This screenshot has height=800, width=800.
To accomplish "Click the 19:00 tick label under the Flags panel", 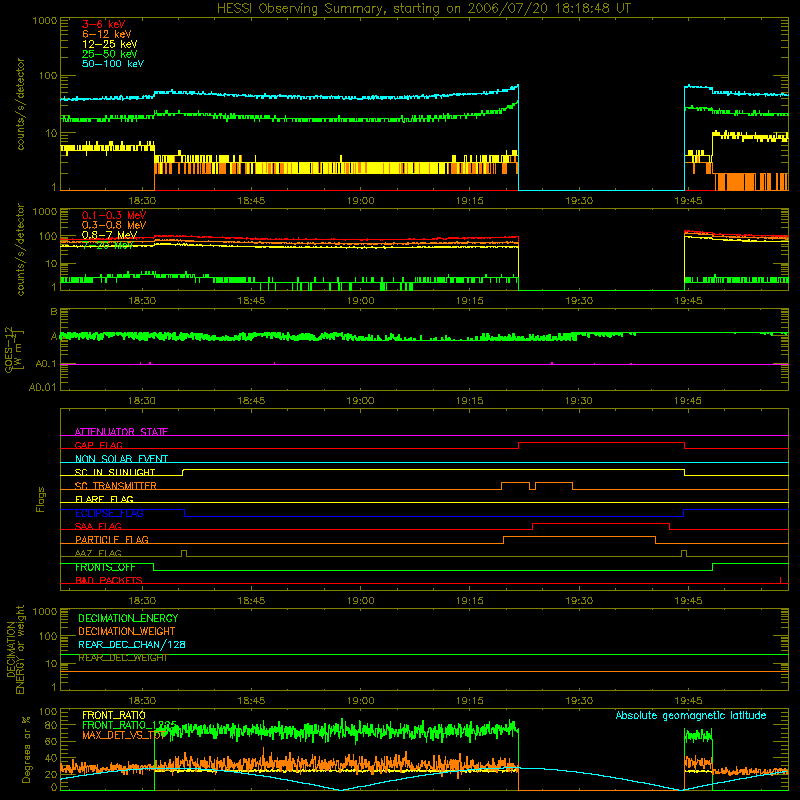I will (x=360, y=600).
